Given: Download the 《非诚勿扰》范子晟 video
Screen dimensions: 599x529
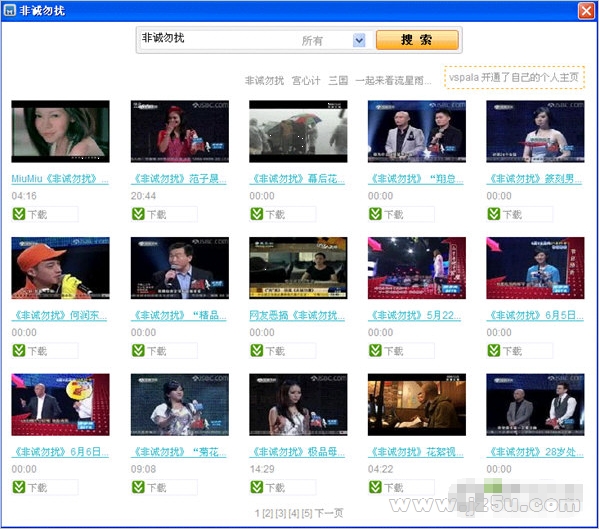Looking at the screenshot, I should click(164, 214).
